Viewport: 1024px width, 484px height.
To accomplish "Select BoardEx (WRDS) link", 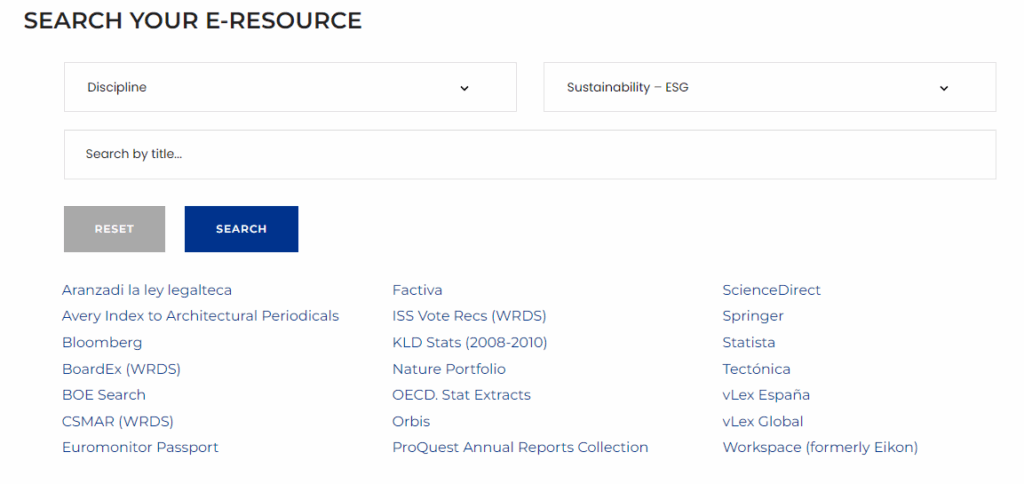I will coord(121,369).
